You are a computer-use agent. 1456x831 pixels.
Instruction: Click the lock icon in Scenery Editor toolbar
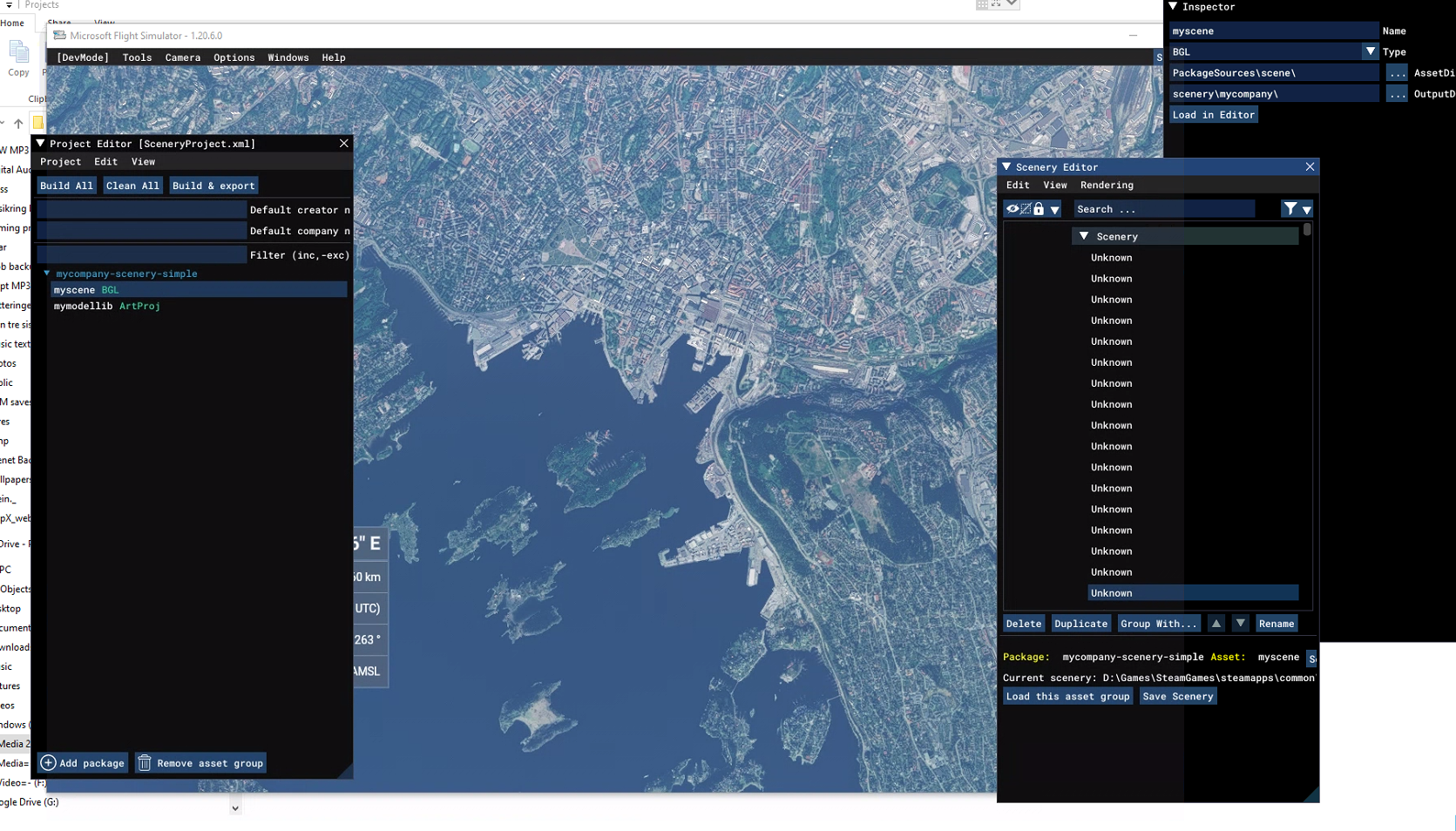[x=1039, y=209]
